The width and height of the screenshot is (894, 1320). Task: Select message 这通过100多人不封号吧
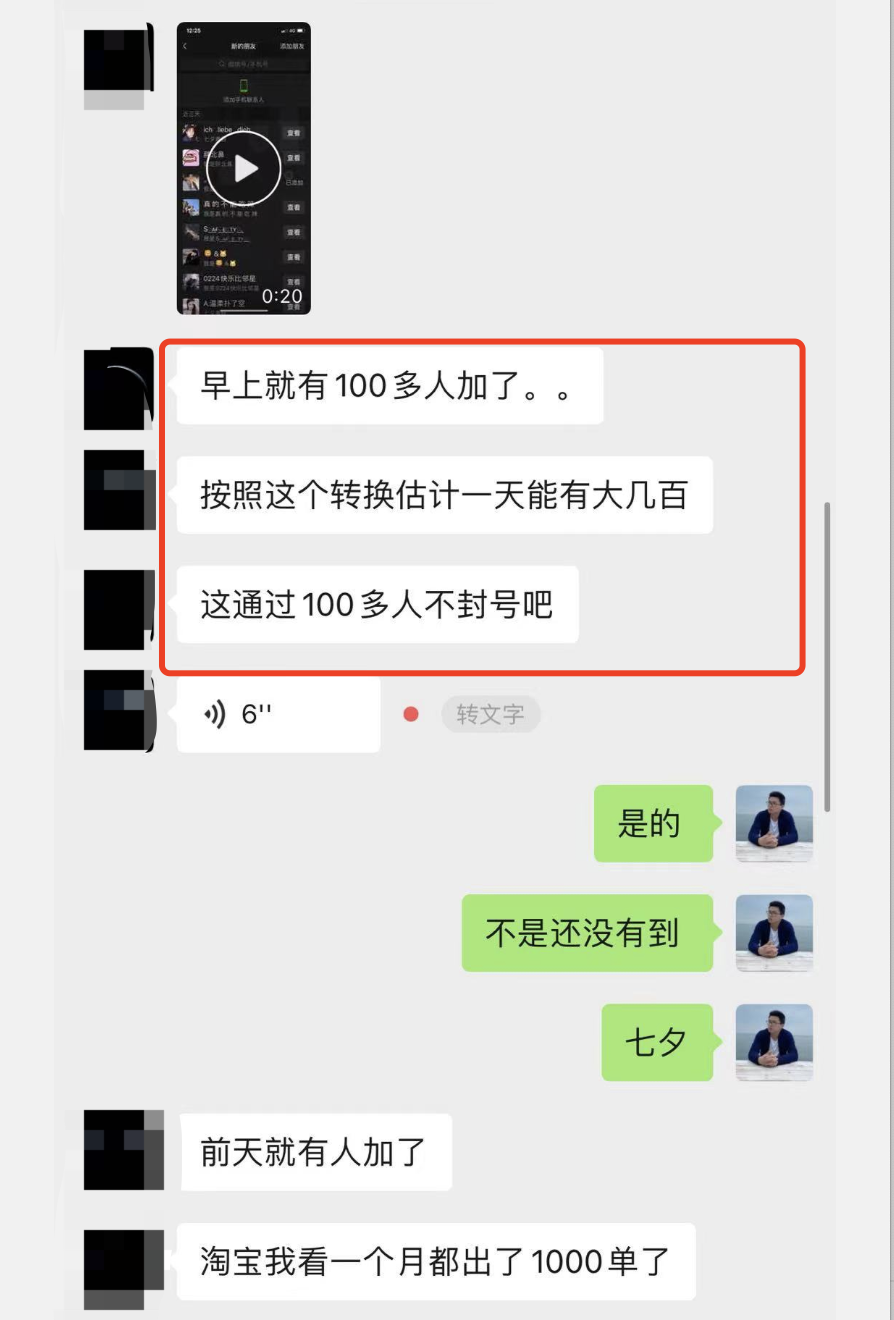(378, 605)
